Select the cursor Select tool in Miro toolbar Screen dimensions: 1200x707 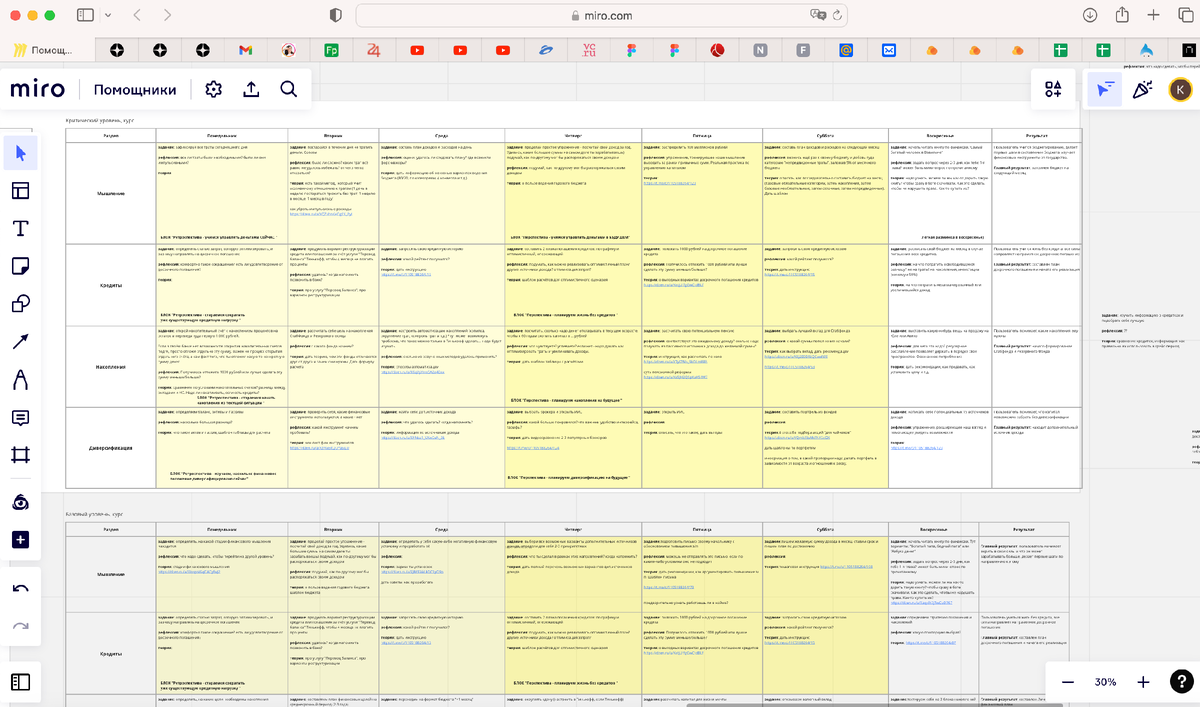click(20, 153)
